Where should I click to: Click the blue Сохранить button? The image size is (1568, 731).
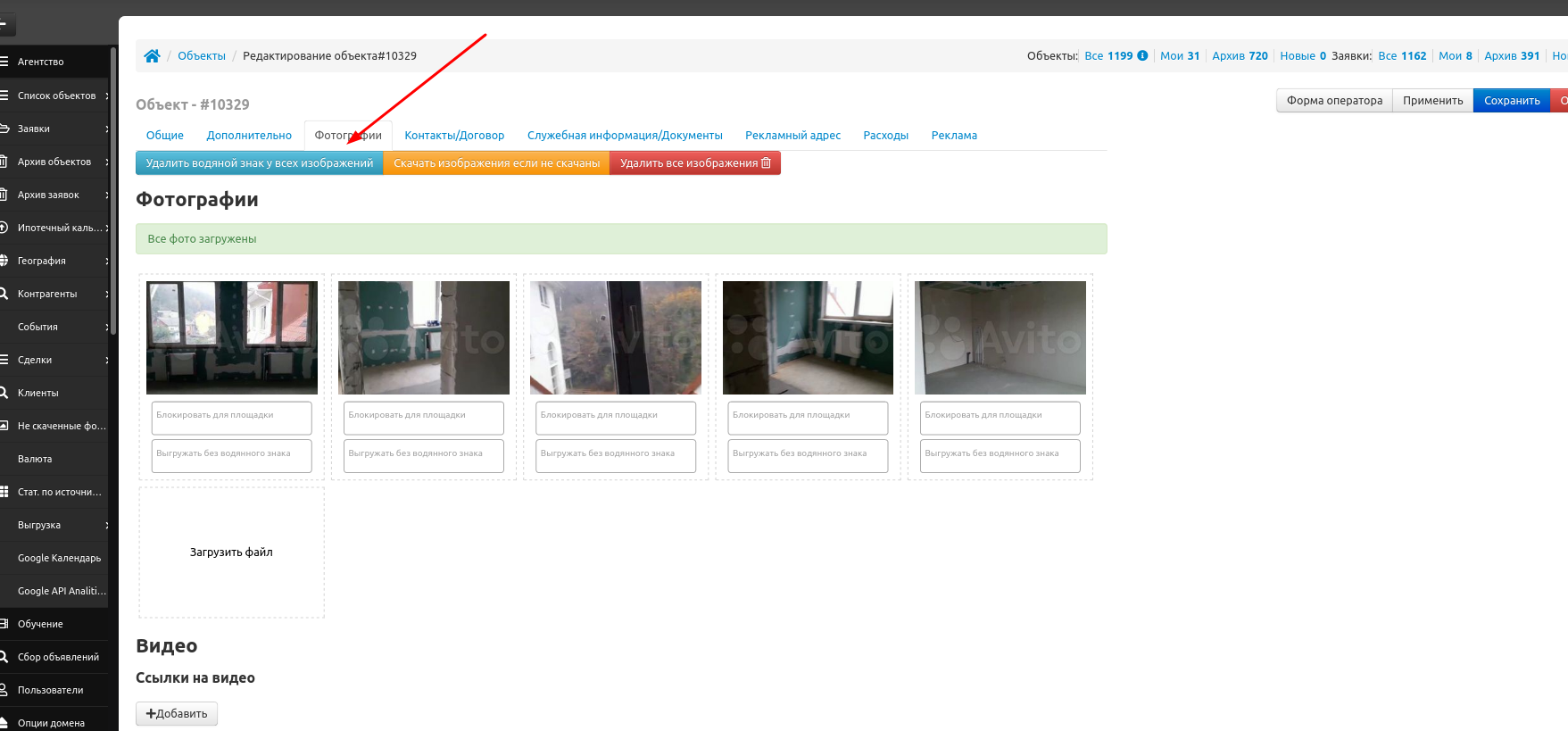pos(1512,101)
